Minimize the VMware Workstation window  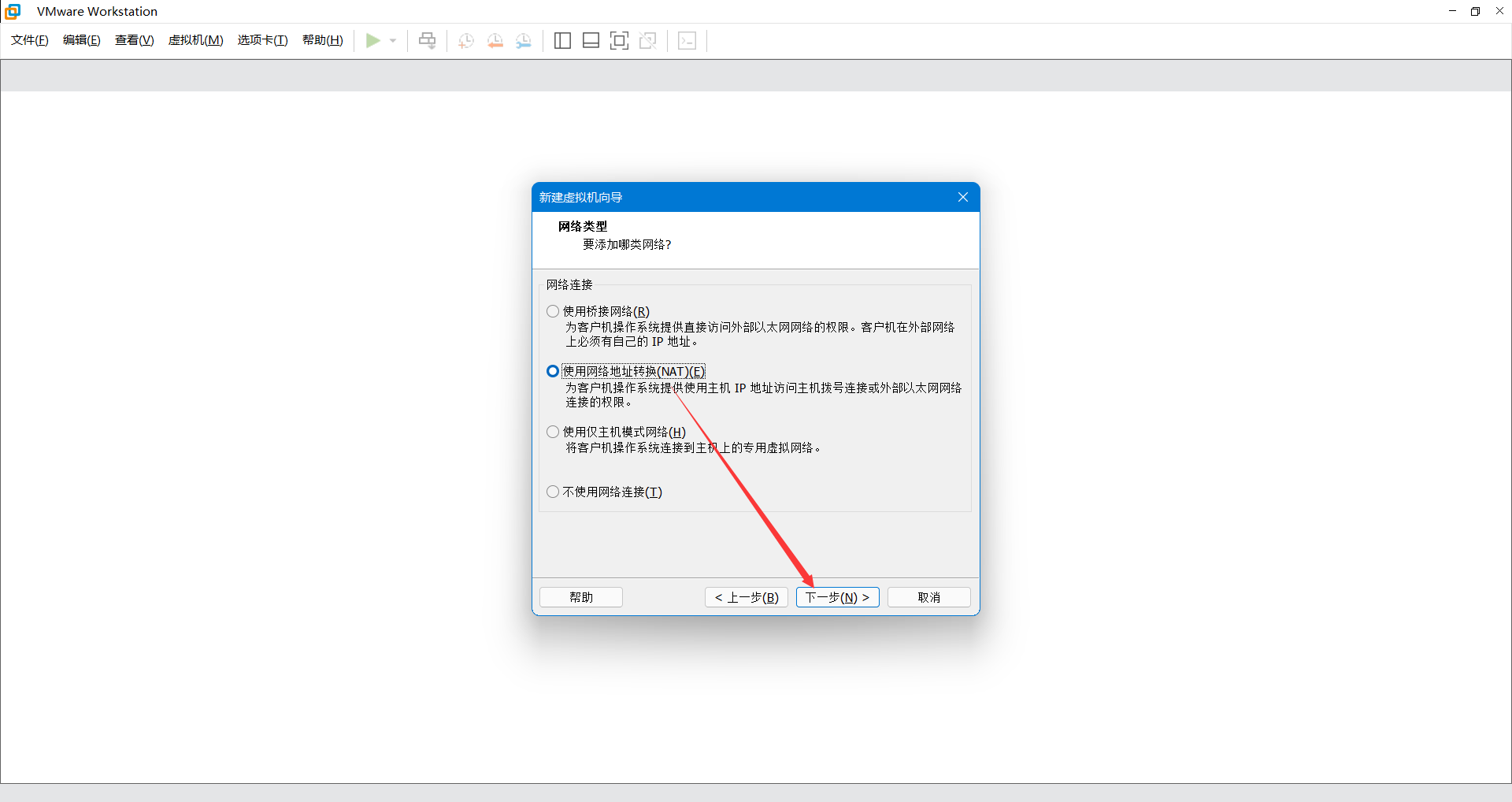1453,11
